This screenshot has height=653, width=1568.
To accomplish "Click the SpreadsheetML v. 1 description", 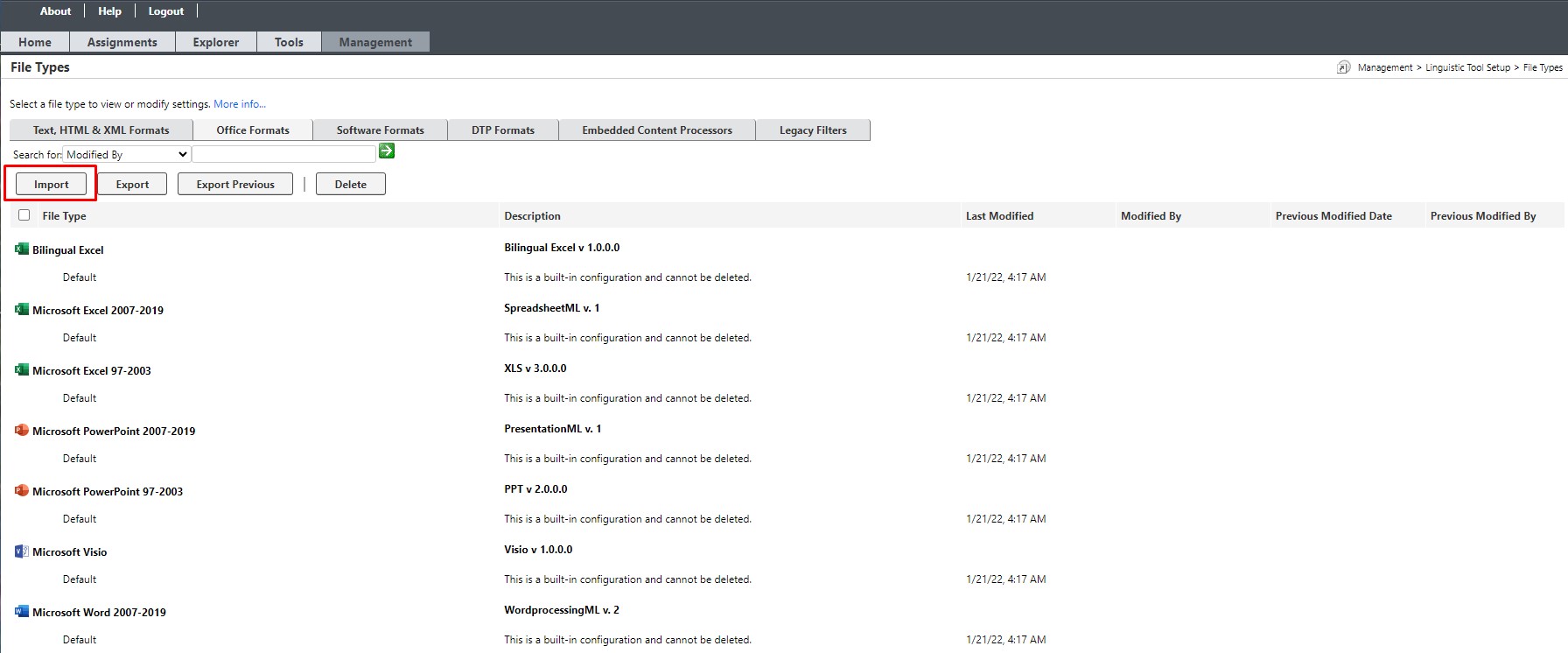I will 552,308.
